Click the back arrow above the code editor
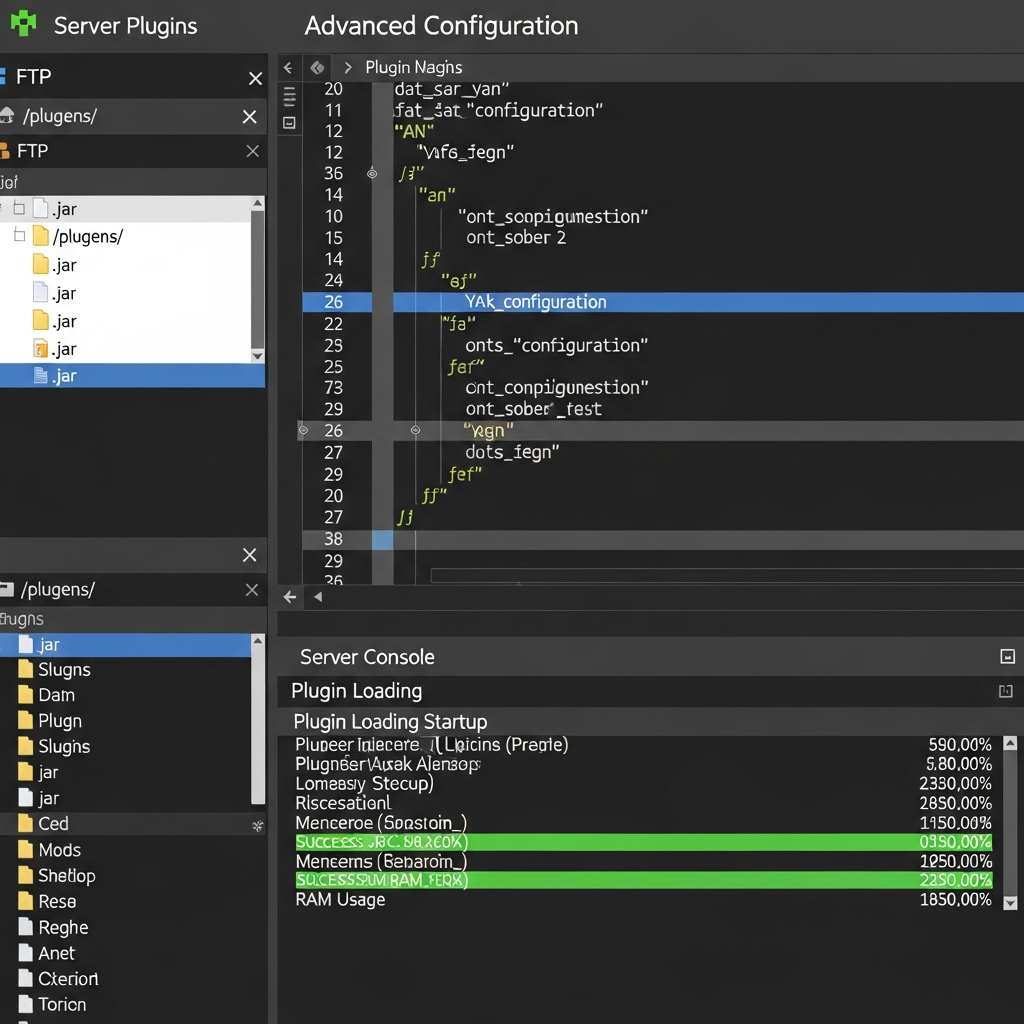This screenshot has width=1024, height=1024. point(288,68)
